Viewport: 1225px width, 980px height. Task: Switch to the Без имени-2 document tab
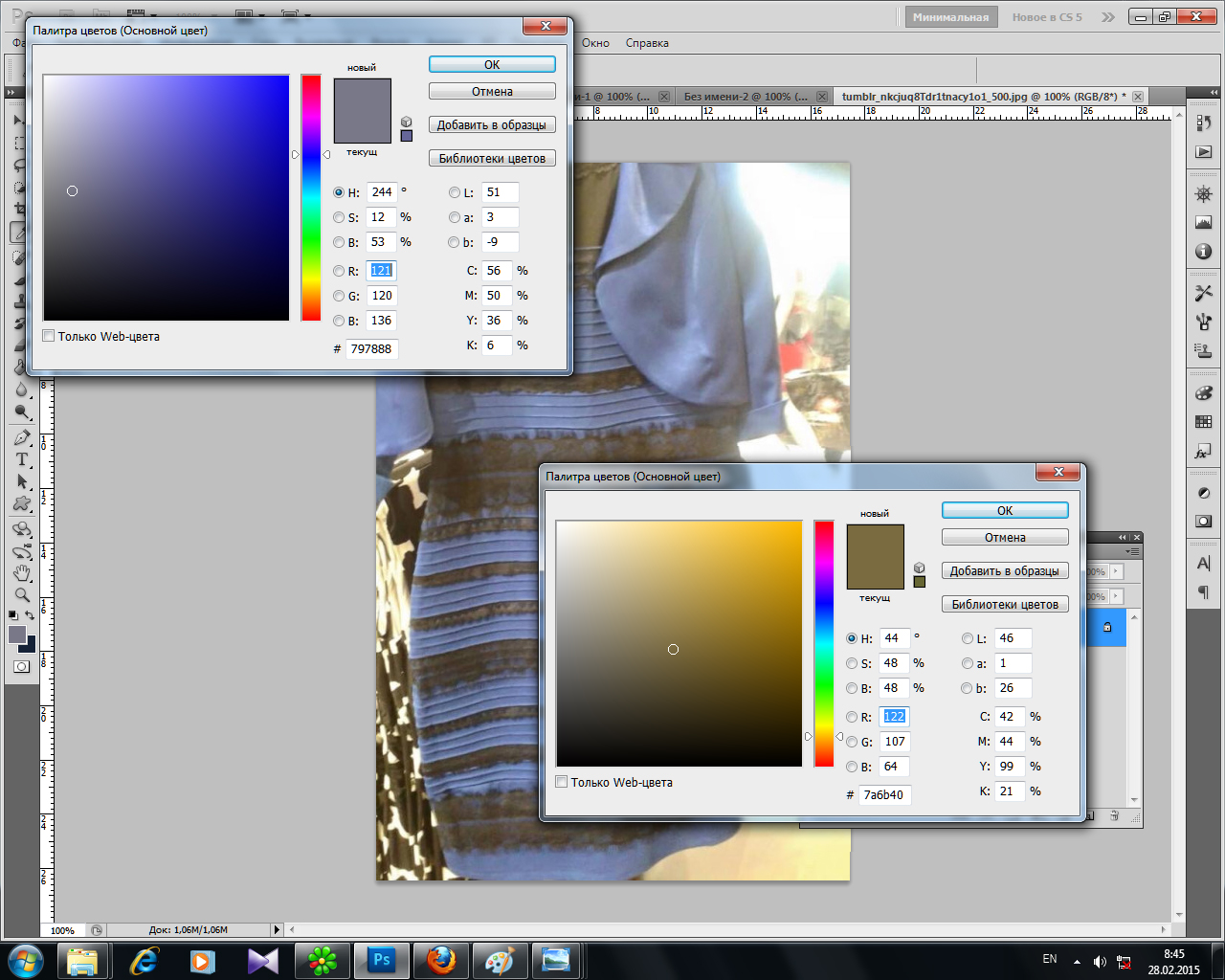745,97
